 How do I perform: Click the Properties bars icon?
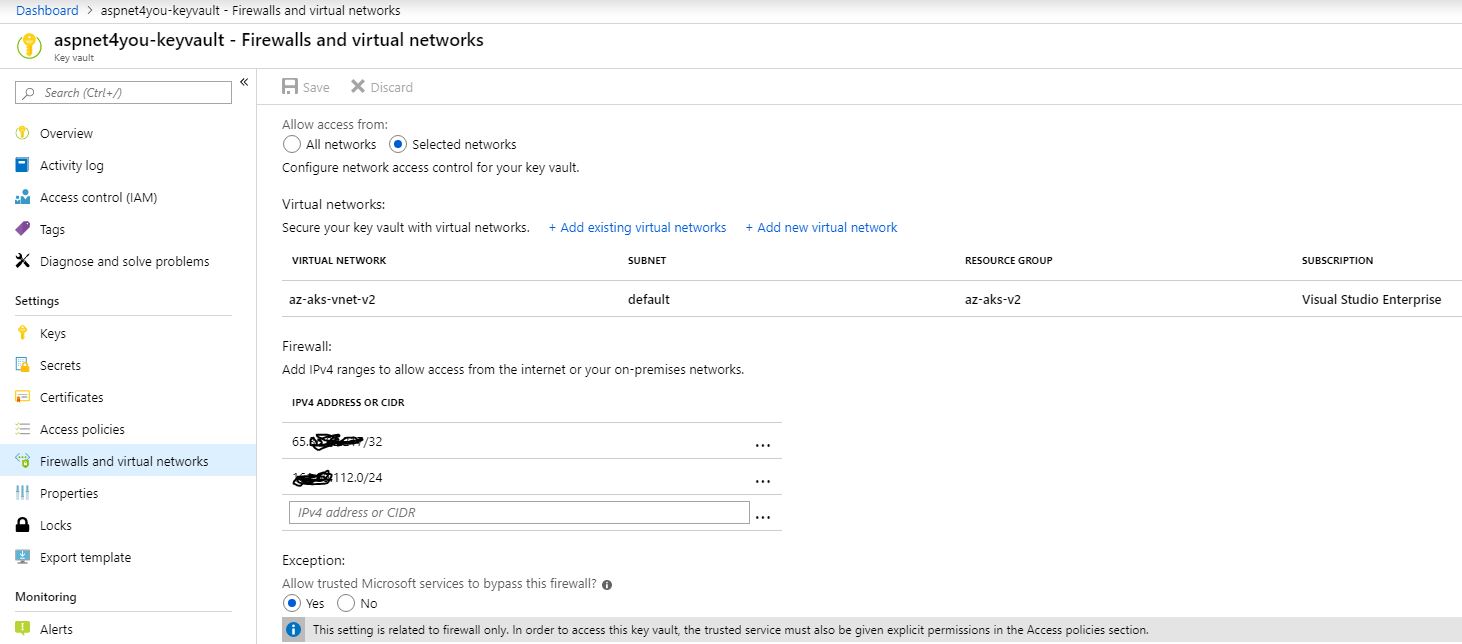23,493
